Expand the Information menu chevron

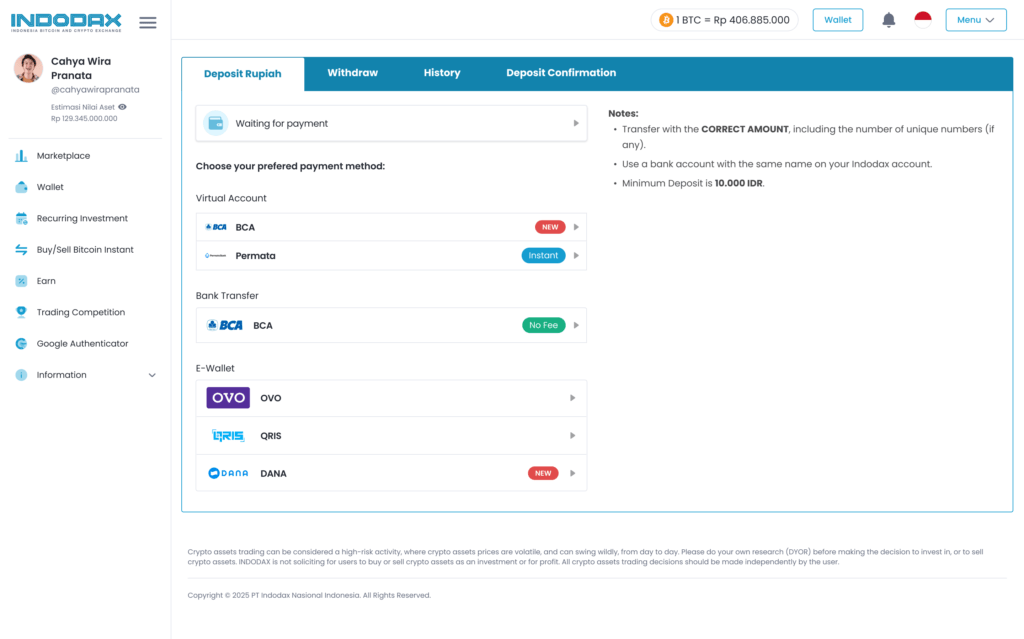coord(152,376)
